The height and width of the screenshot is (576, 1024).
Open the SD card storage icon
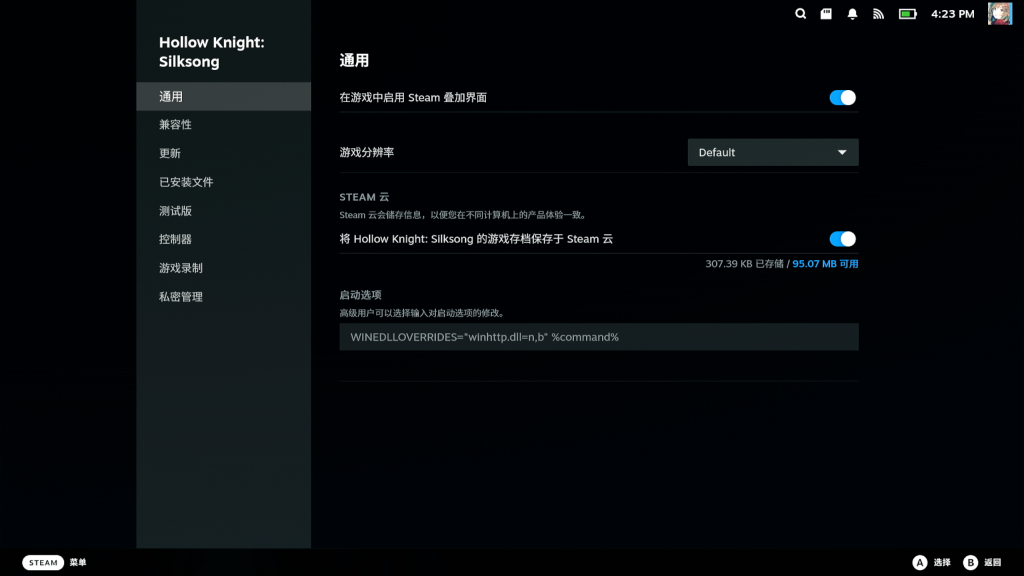coord(827,14)
